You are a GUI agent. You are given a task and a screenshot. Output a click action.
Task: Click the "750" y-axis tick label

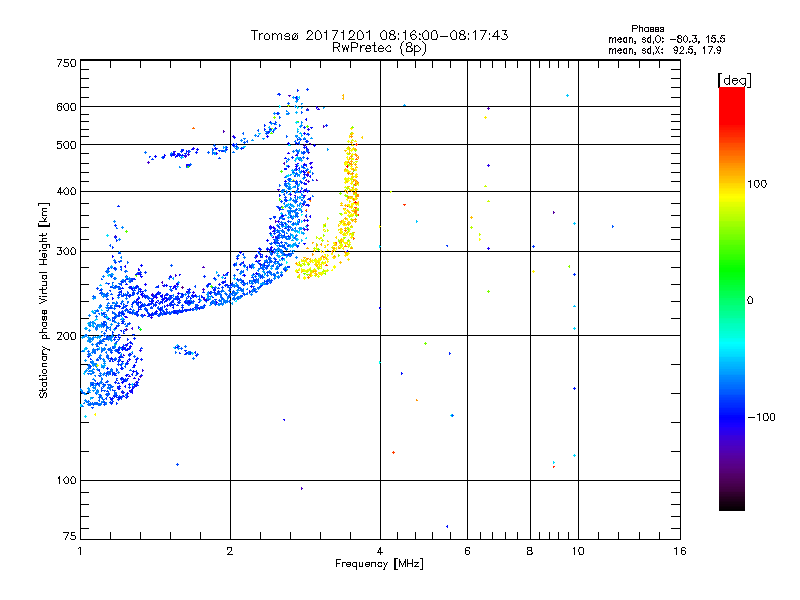66,63
